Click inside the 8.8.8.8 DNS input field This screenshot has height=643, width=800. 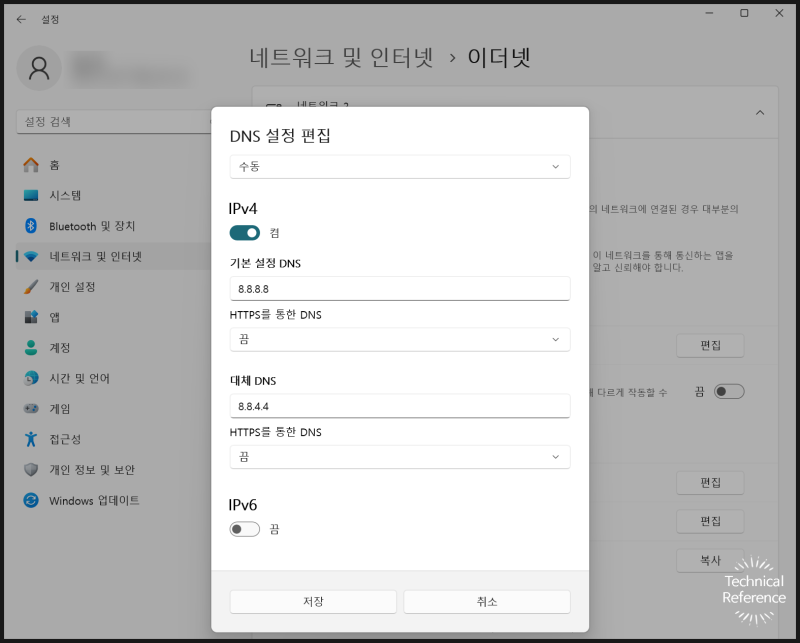coord(399,288)
